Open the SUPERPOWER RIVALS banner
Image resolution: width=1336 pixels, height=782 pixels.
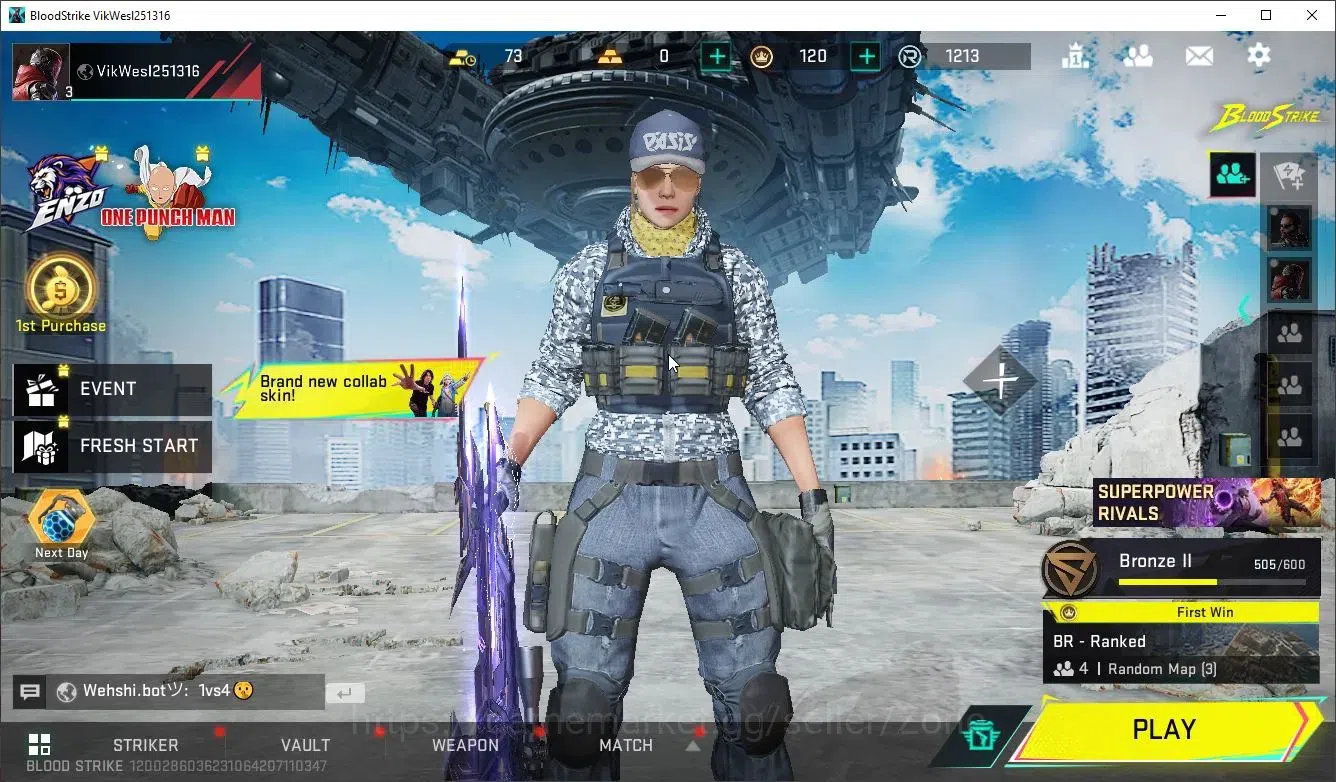[1207, 502]
